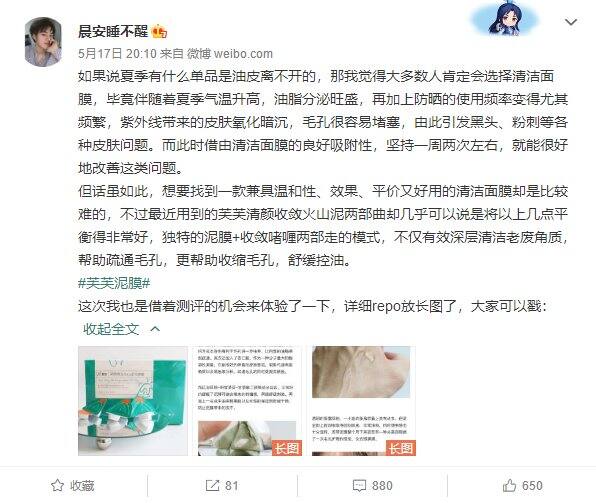Click the 长图 label on third image

tap(401, 448)
